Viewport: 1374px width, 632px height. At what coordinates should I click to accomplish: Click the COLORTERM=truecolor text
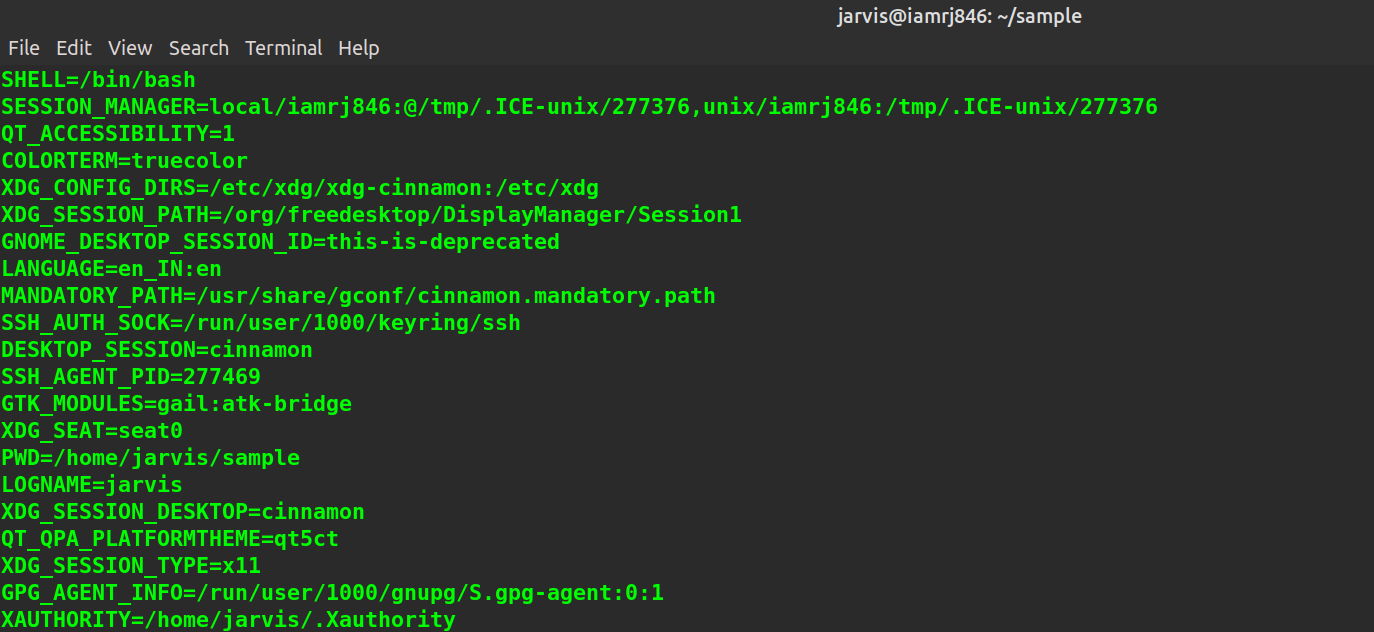[123, 160]
